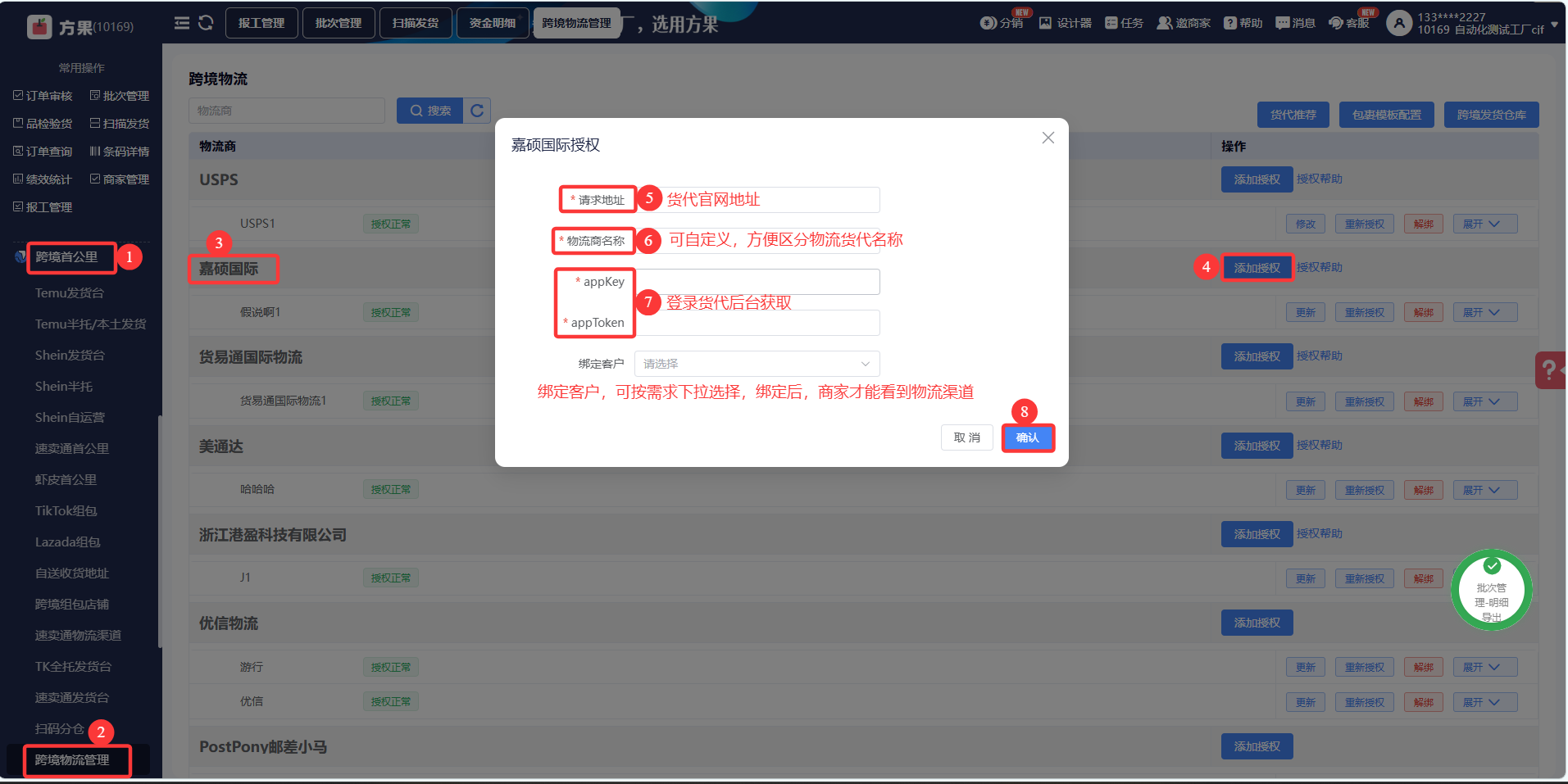Open 订单查询 in the sidebar shortcuts
Image resolution: width=1568 pixels, height=784 pixels.
(43, 152)
